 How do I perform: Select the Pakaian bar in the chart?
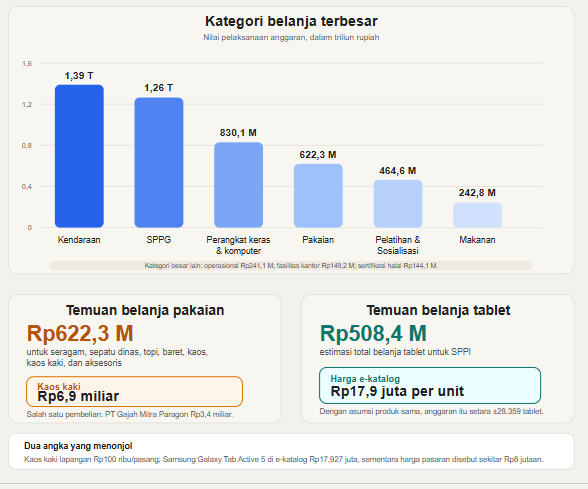[318, 196]
